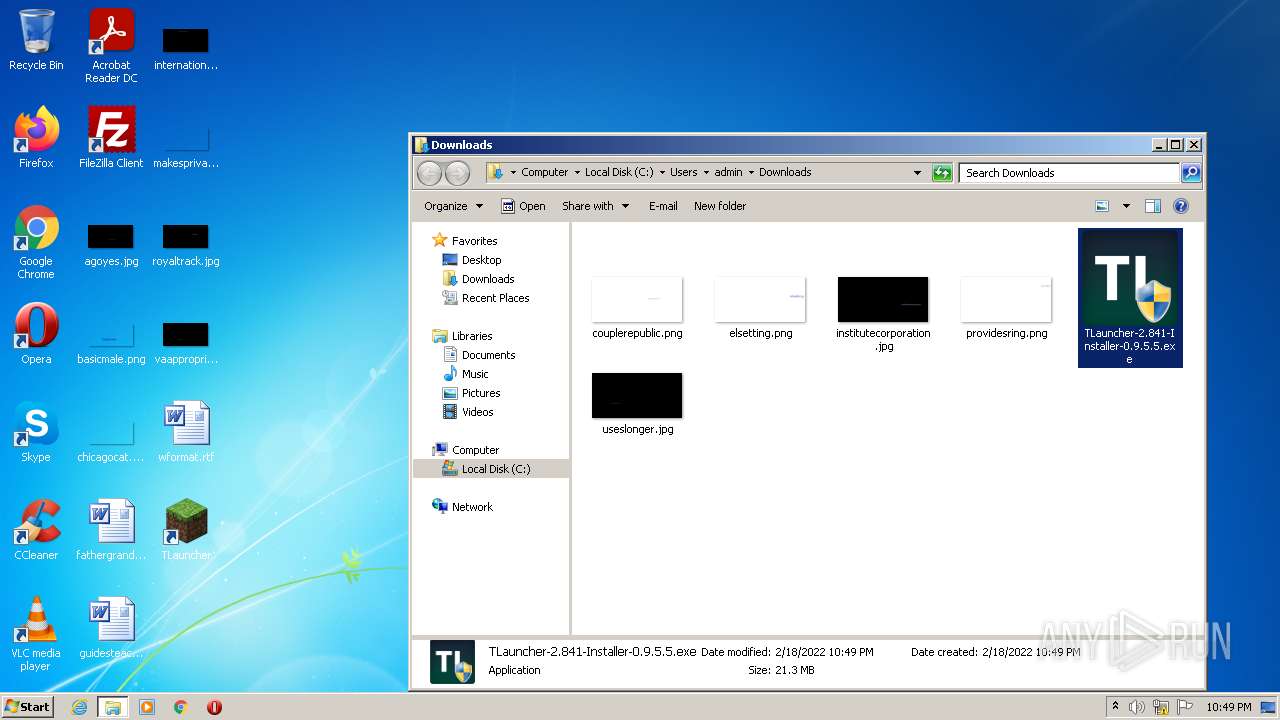Refresh the Downloads folder view

[x=942, y=173]
